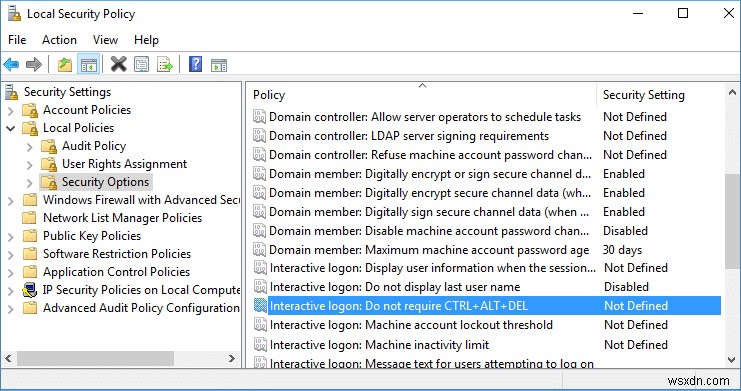Expand the Public Key Policies node
Image resolution: width=741 pixels, height=391 pixels.
tap(11, 236)
